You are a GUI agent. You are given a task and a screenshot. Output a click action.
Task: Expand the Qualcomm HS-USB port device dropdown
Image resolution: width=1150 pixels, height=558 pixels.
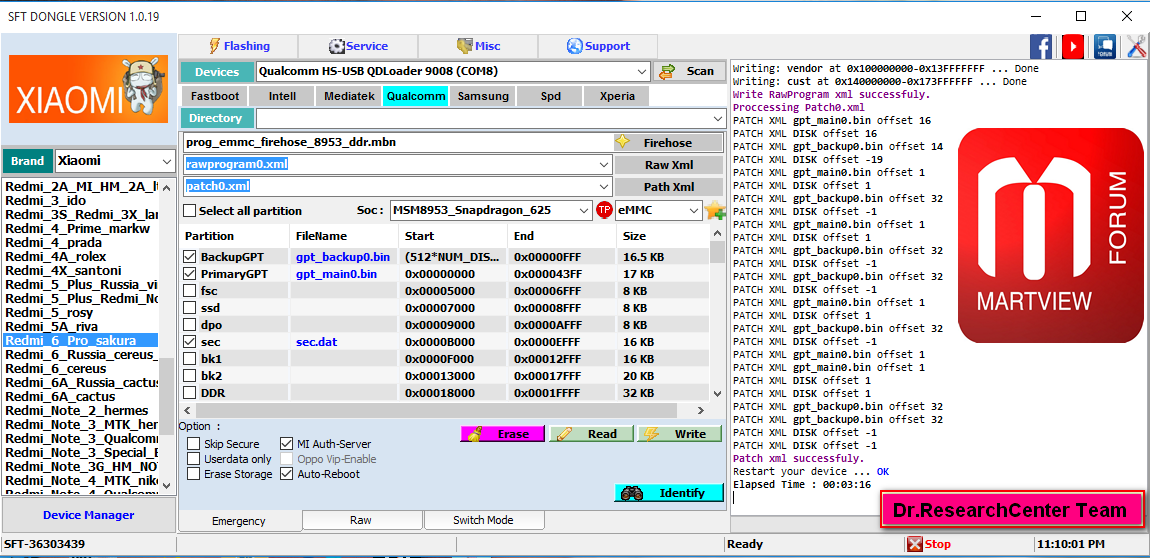pyautogui.click(x=642, y=71)
